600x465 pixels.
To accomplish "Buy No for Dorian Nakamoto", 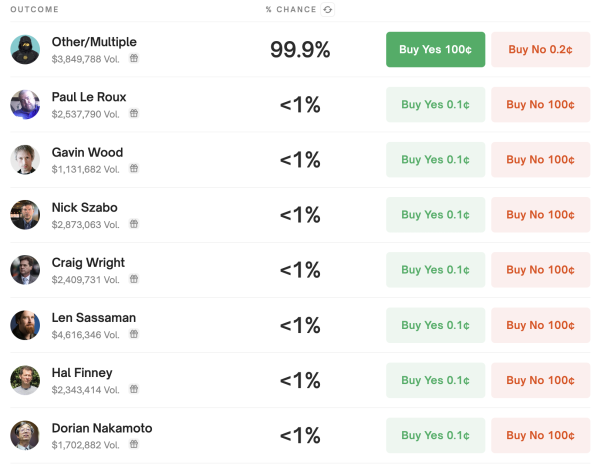I will (540, 435).
